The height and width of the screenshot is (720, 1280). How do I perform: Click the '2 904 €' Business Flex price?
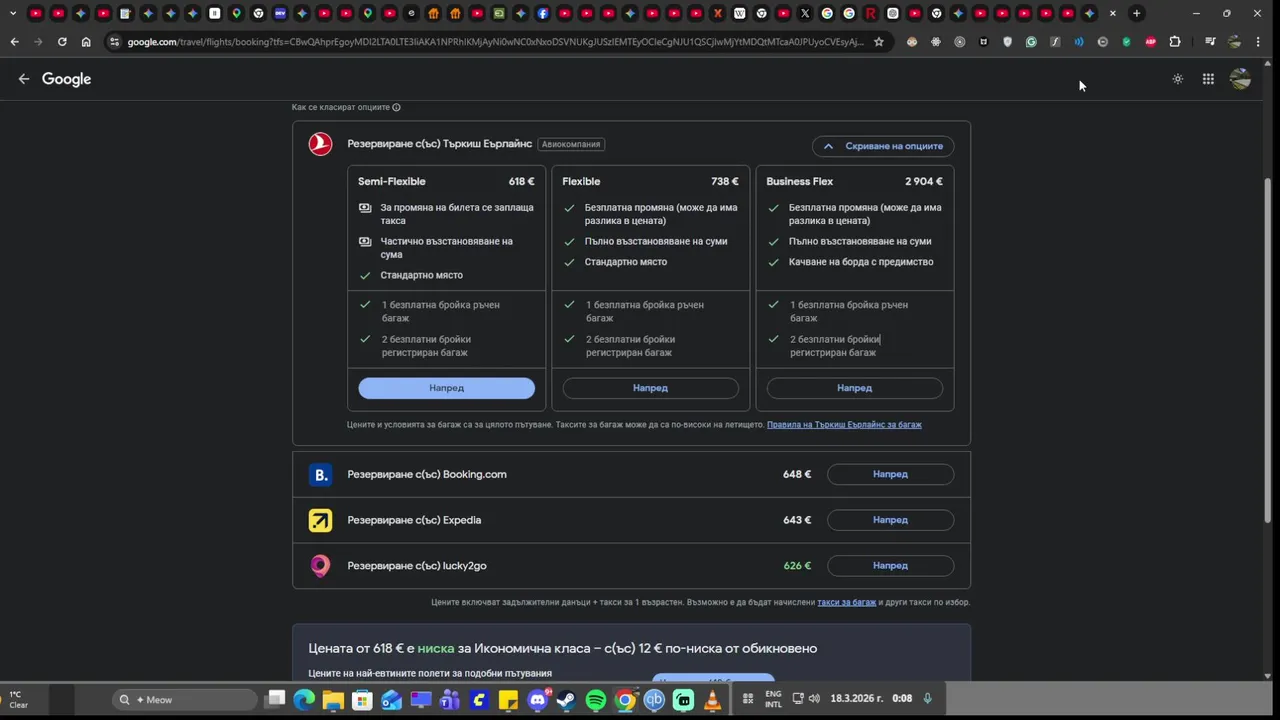tap(924, 182)
